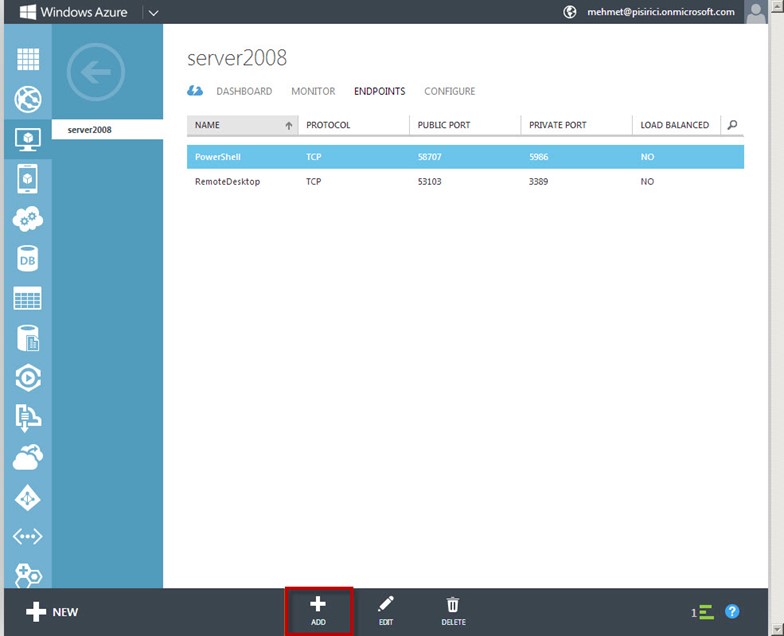The height and width of the screenshot is (636, 784).
Task: Click public port 58707
Action: (430, 156)
